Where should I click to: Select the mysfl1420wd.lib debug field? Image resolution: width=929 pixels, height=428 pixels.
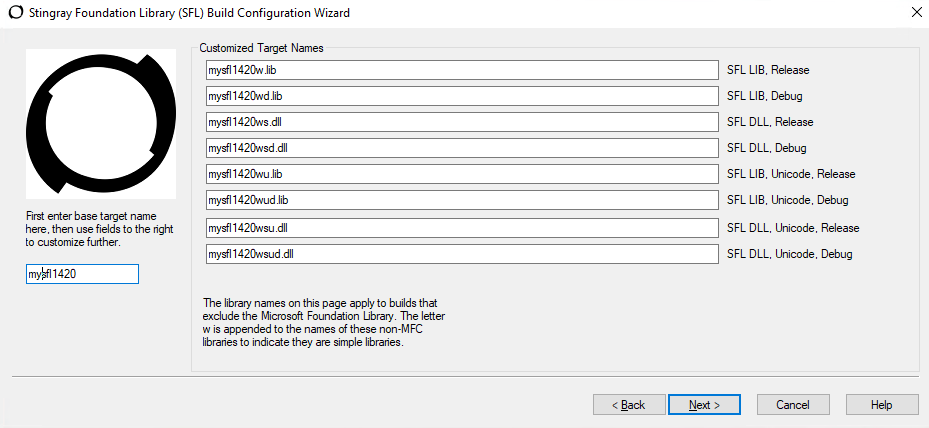tap(462, 96)
